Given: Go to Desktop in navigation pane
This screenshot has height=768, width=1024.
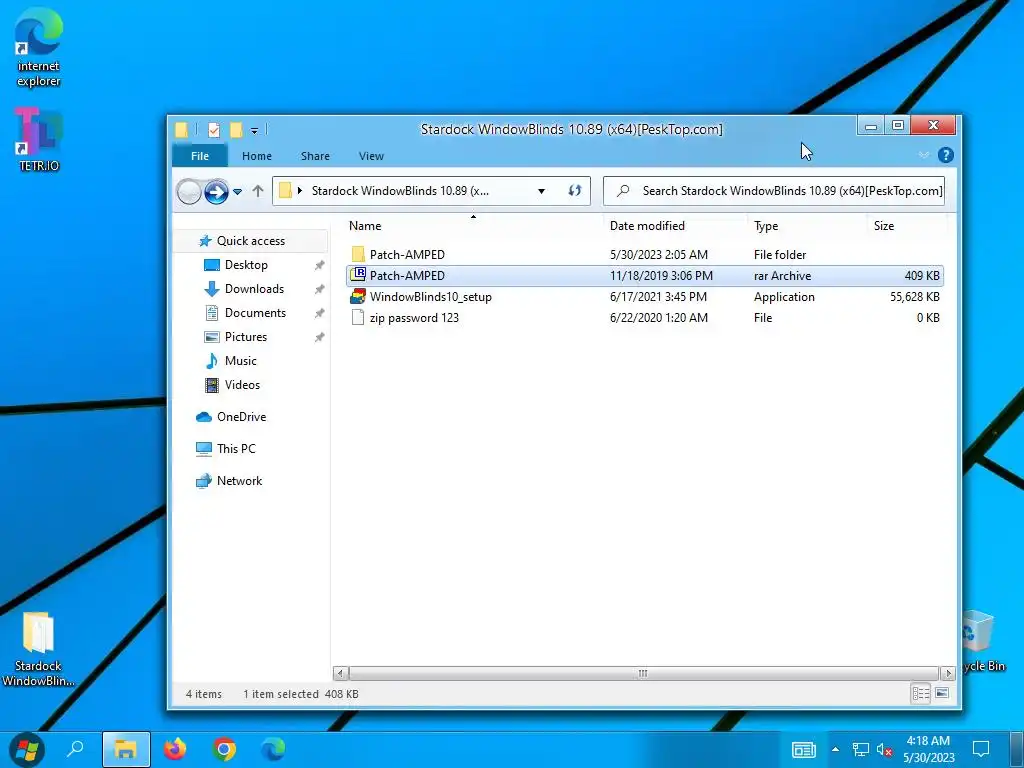Looking at the screenshot, I should point(246,265).
